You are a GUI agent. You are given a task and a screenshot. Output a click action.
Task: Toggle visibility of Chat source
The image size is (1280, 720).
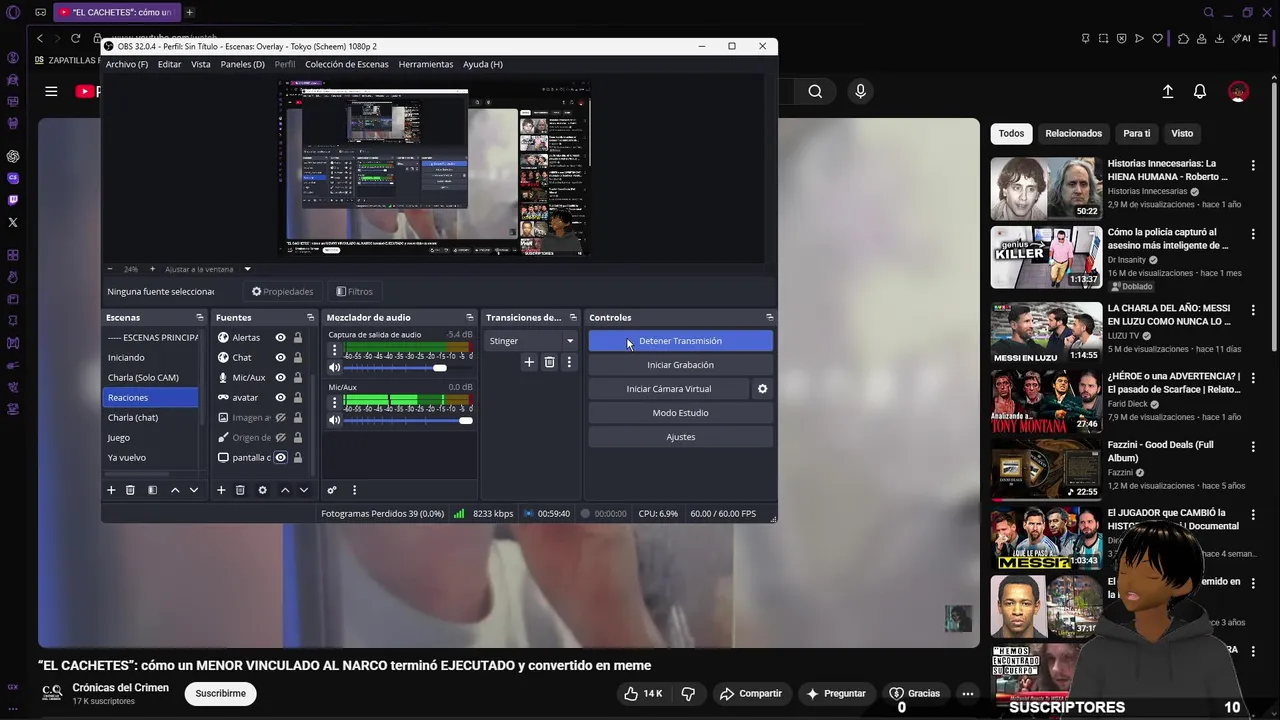[x=281, y=357]
